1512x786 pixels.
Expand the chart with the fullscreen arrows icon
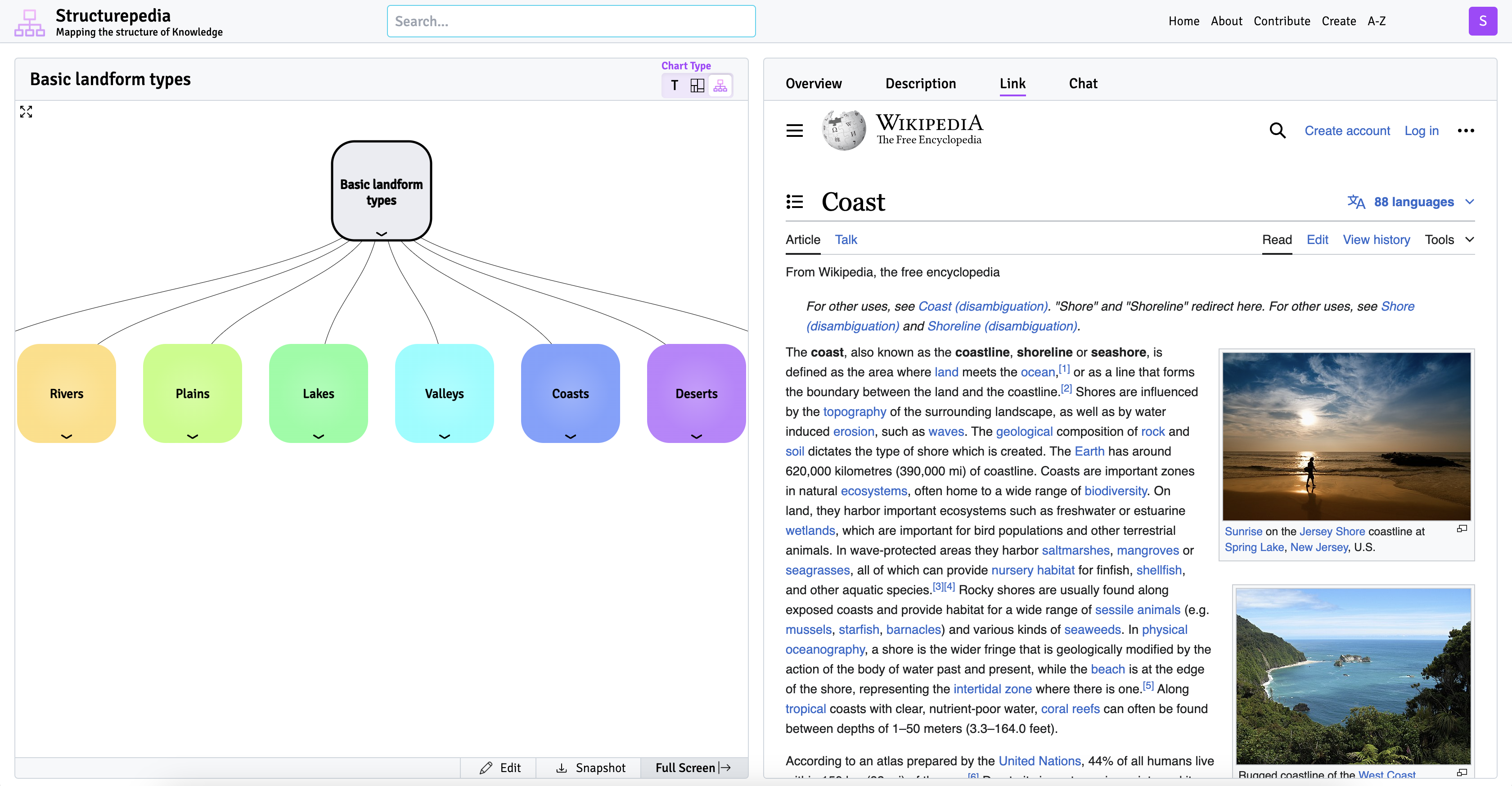26,112
